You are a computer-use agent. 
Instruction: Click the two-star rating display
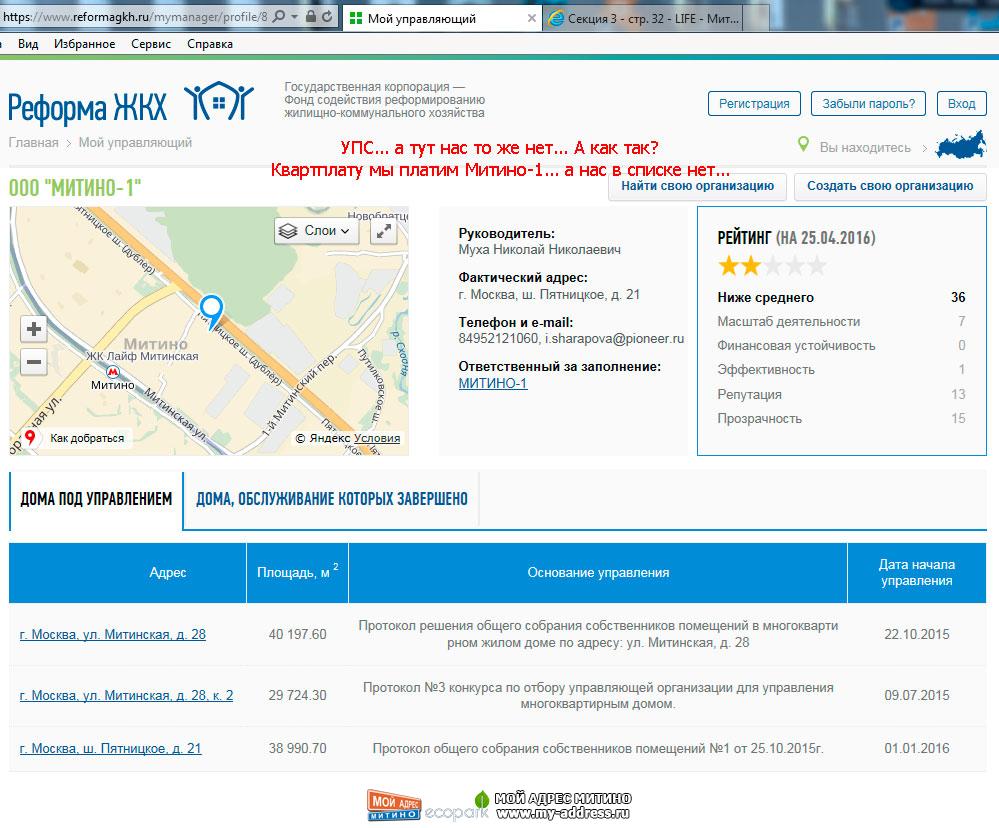point(772,266)
